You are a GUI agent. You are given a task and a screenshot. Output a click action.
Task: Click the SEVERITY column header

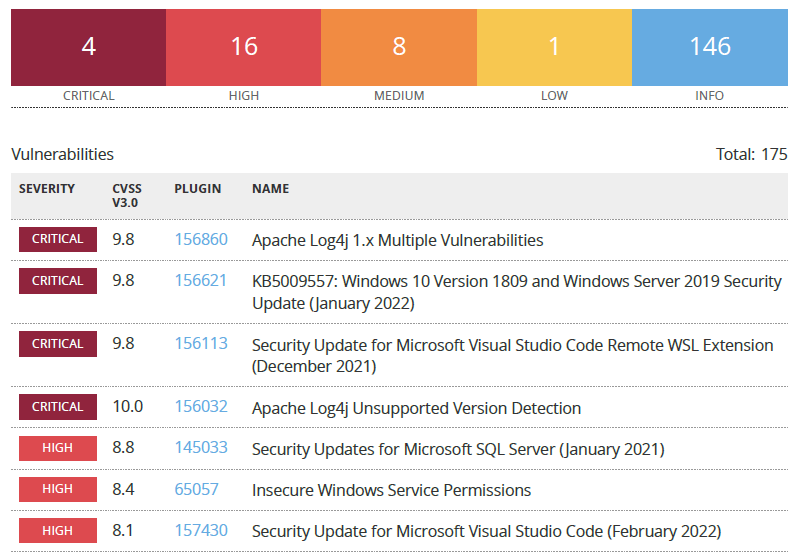47,189
